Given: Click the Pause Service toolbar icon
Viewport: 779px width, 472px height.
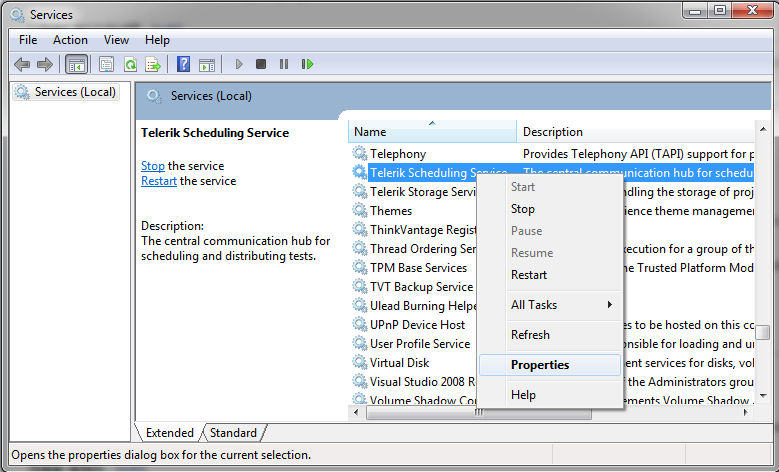Looking at the screenshot, I should coord(284,64).
